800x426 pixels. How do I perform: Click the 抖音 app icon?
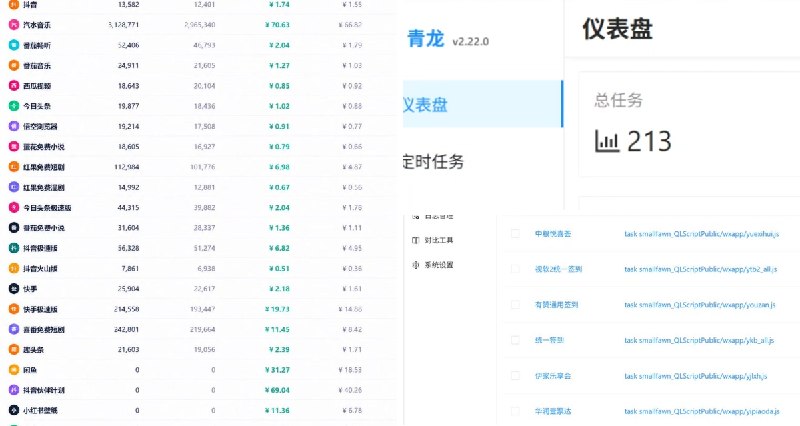[x=14, y=5]
